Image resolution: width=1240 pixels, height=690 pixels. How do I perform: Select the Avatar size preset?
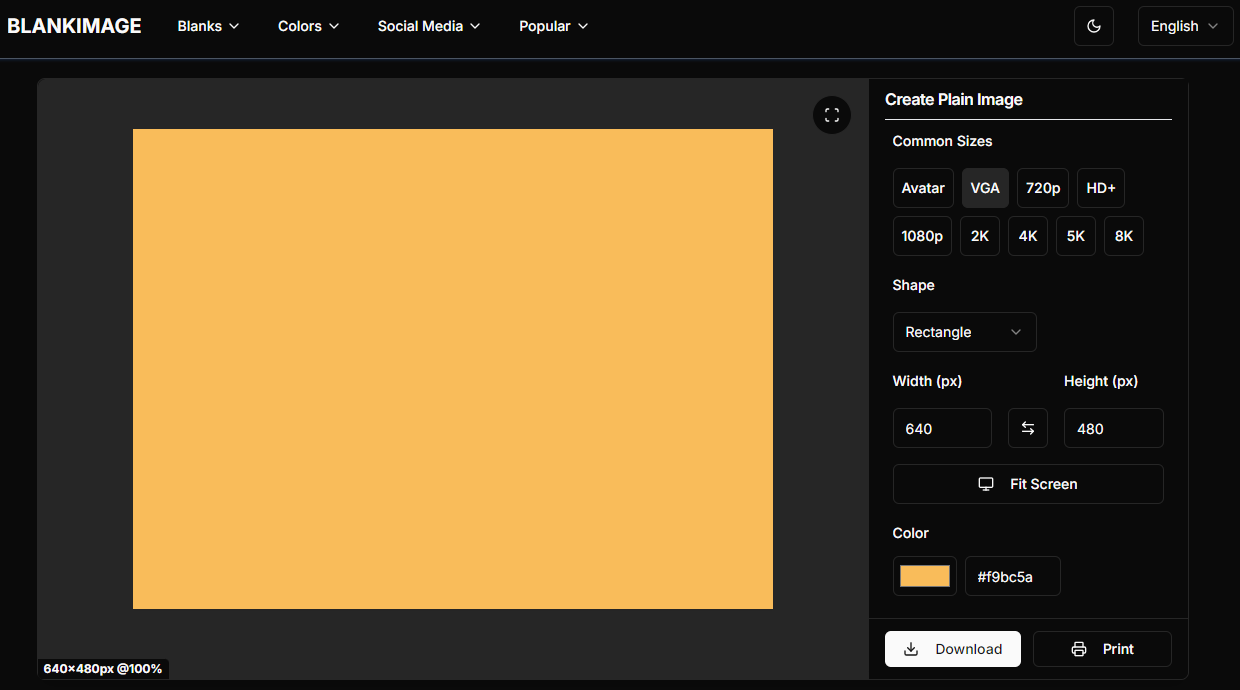point(923,188)
